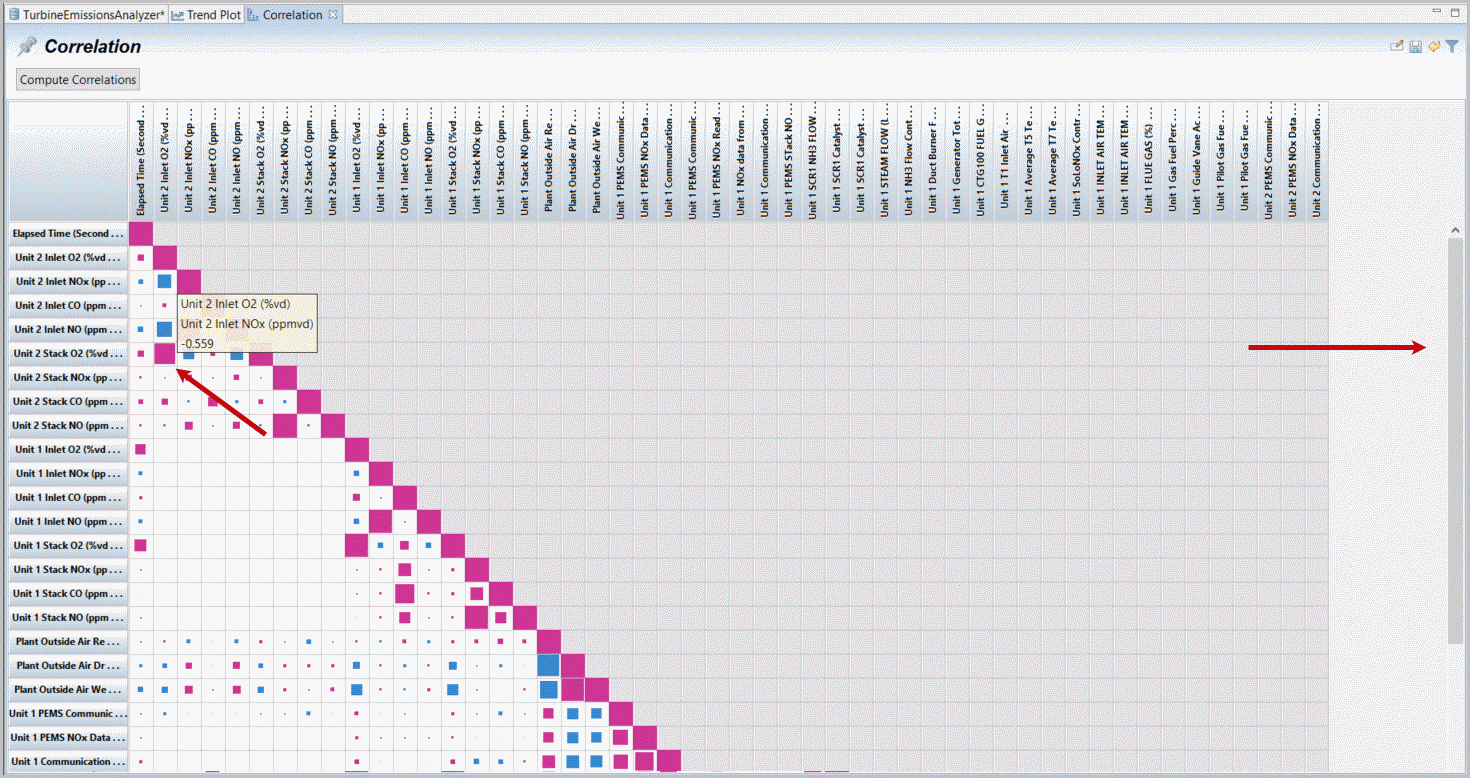Click the vertical scrollbar up arrow

click(1455, 231)
